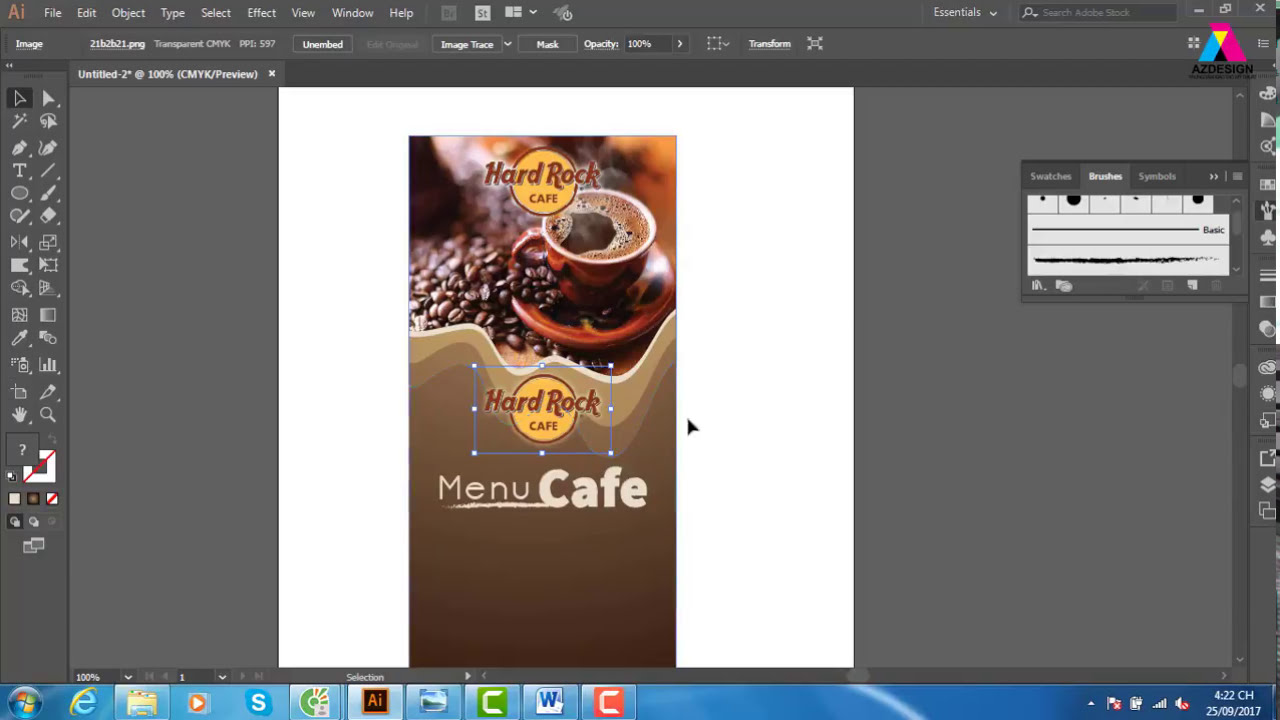Set fill to Color mode swatch

coord(14,498)
